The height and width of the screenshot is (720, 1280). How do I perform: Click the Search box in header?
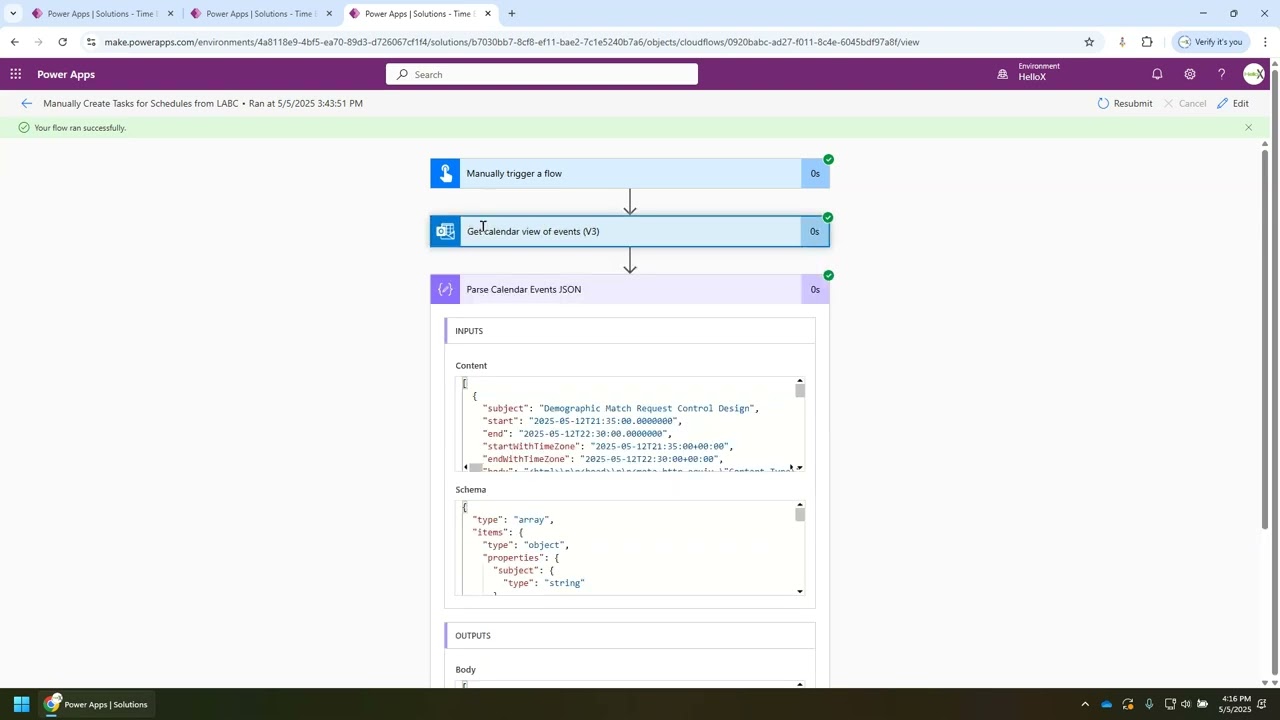(x=542, y=74)
